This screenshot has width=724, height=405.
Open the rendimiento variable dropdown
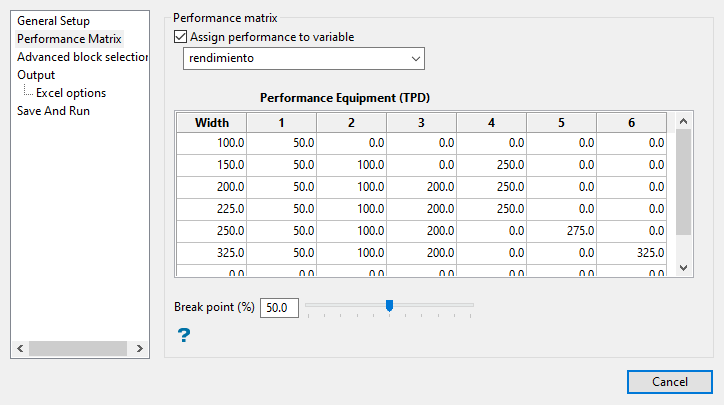tap(304, 59)
